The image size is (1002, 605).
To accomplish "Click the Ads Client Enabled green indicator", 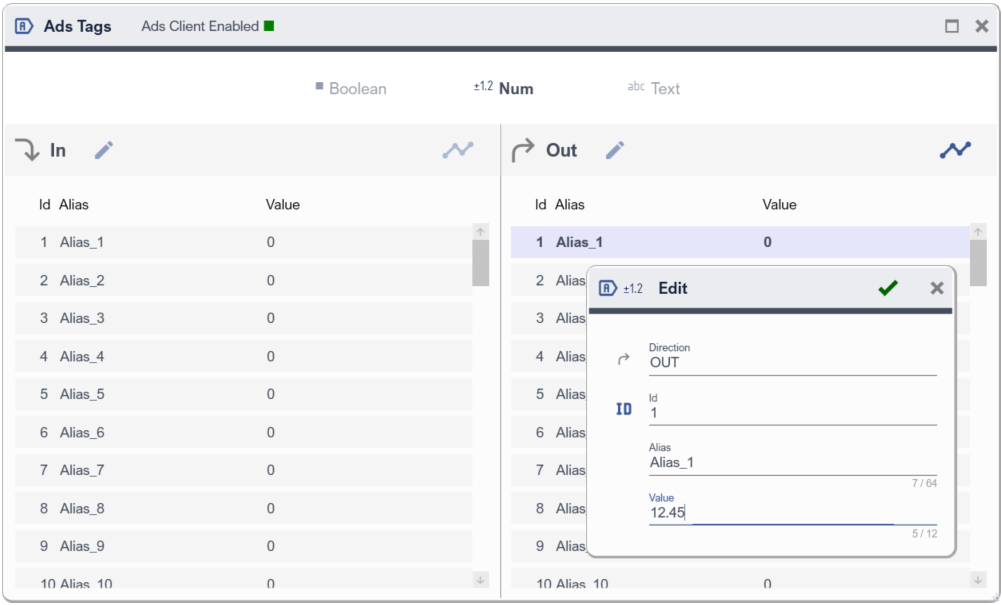I will (269, 26).
